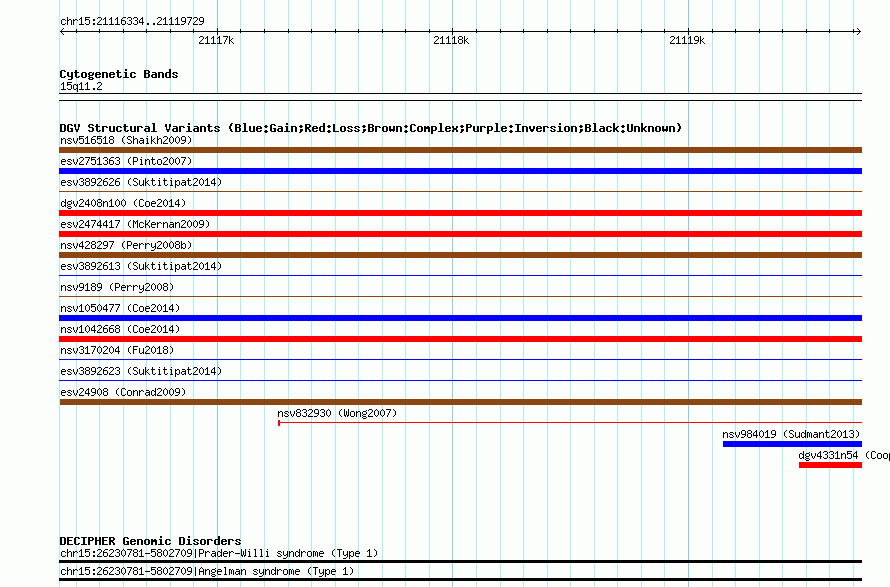Click the nsv3170204 (Fu2018) label
890x587 pixels.
pos(117,350)
